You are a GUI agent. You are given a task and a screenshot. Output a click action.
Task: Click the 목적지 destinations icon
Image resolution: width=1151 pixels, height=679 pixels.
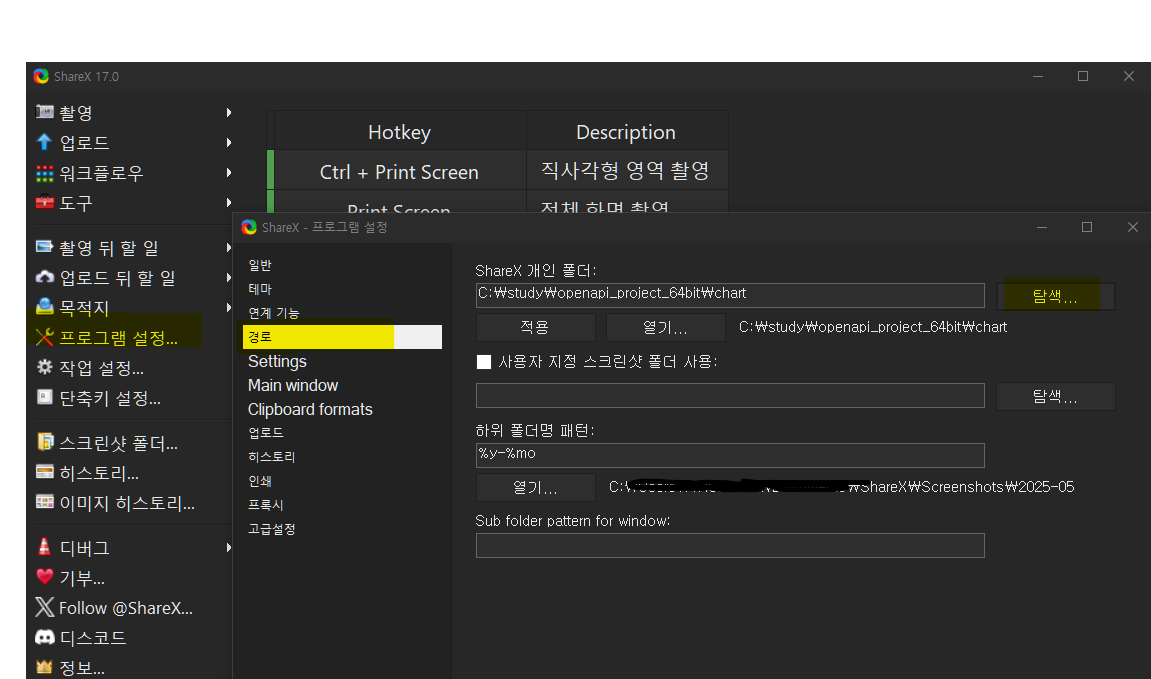(45, 306)
